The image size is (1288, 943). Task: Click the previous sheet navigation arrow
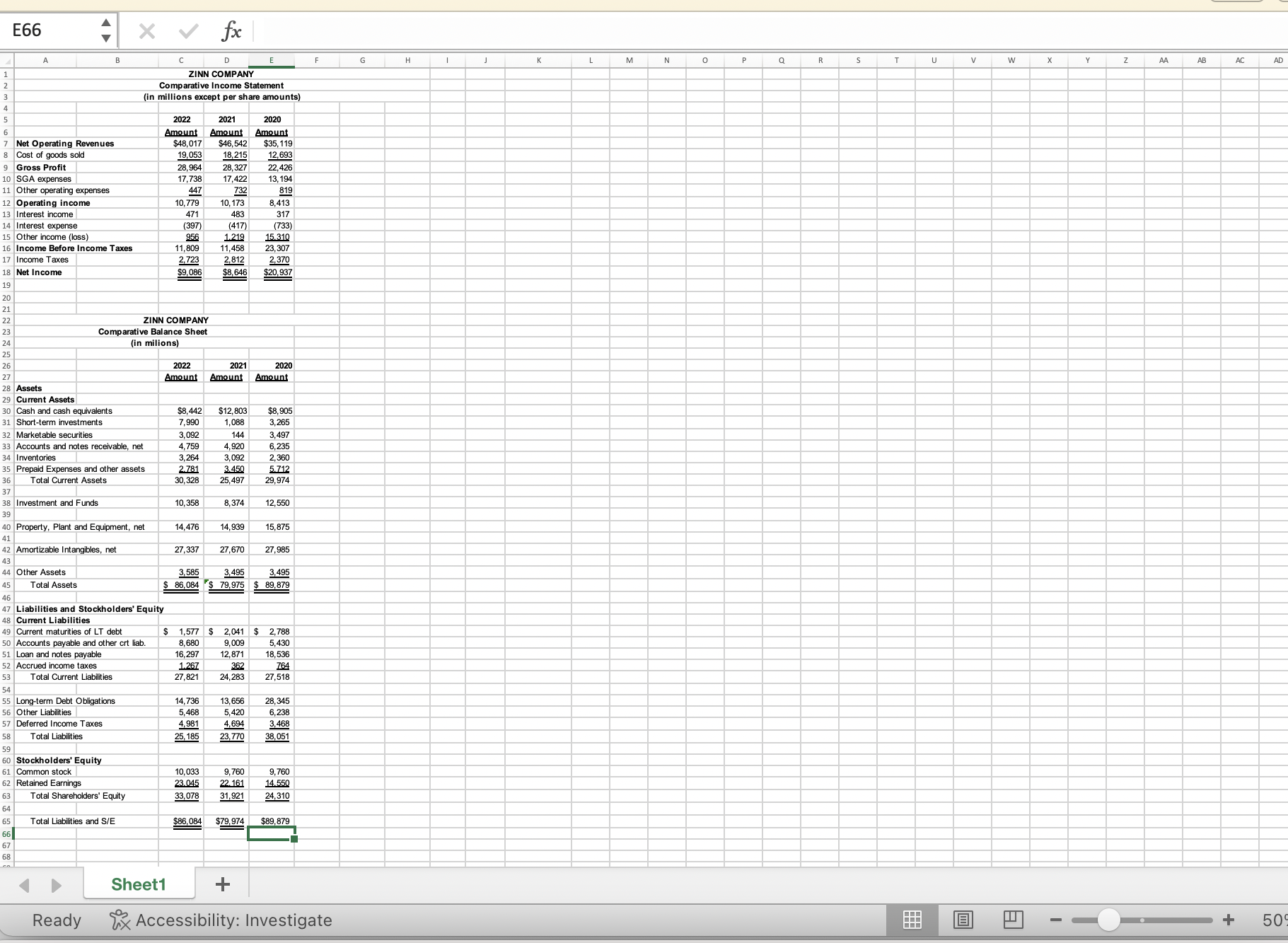[x=25, y=885]
